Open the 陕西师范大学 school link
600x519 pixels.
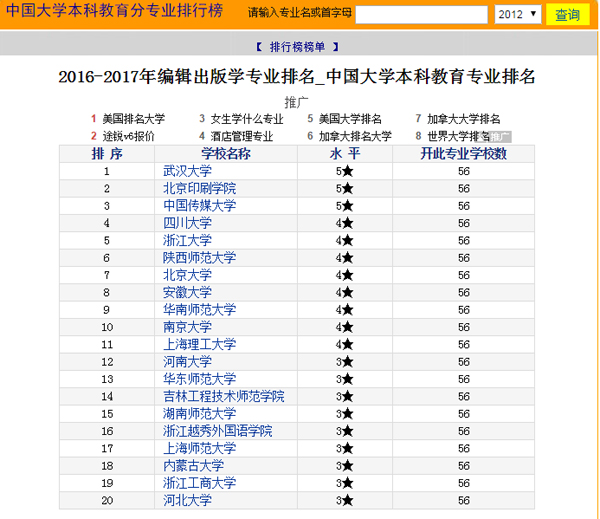coord(199,257)
